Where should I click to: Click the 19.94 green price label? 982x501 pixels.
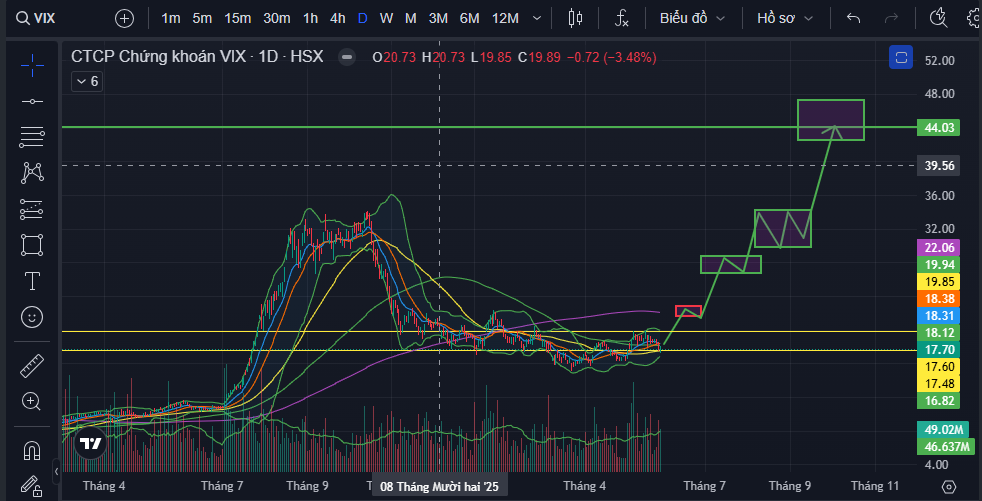[938, 264]
